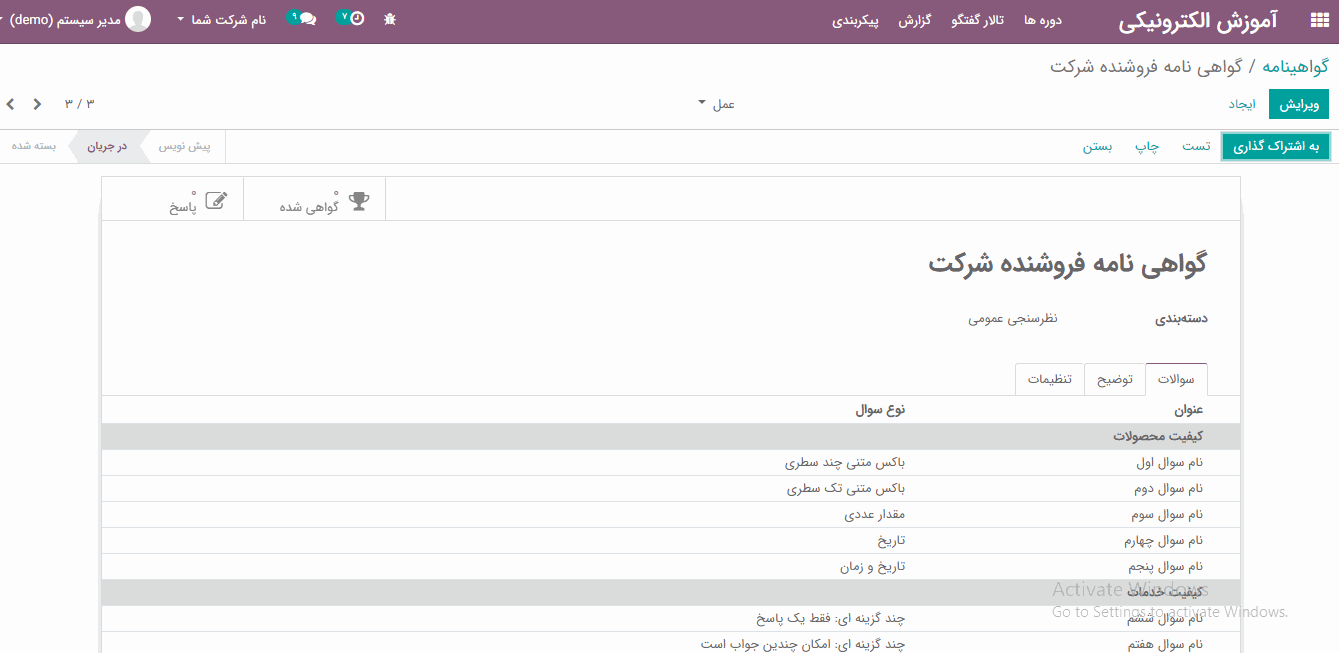Open the تالار گفتگو menu
Image resolution: width=1339 pixels, height=653 pixels.
977,20
